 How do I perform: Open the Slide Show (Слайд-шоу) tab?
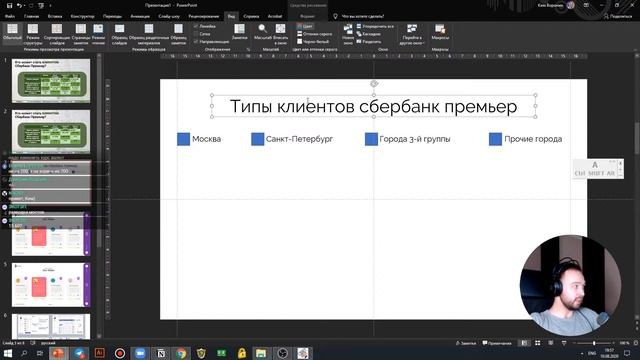(169, 16)
